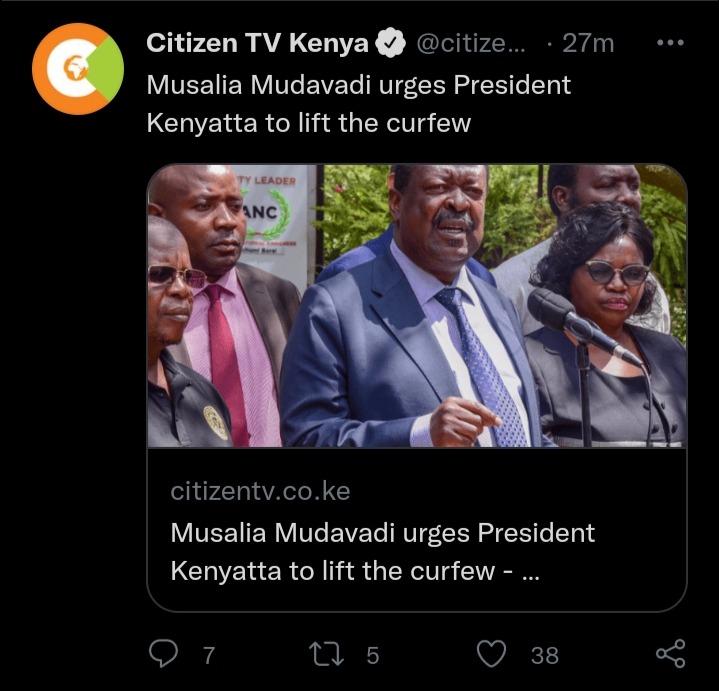Click the tweet text about lifting the curfew
The height and width of the screenshot is (691, 719).
point(359,104)
